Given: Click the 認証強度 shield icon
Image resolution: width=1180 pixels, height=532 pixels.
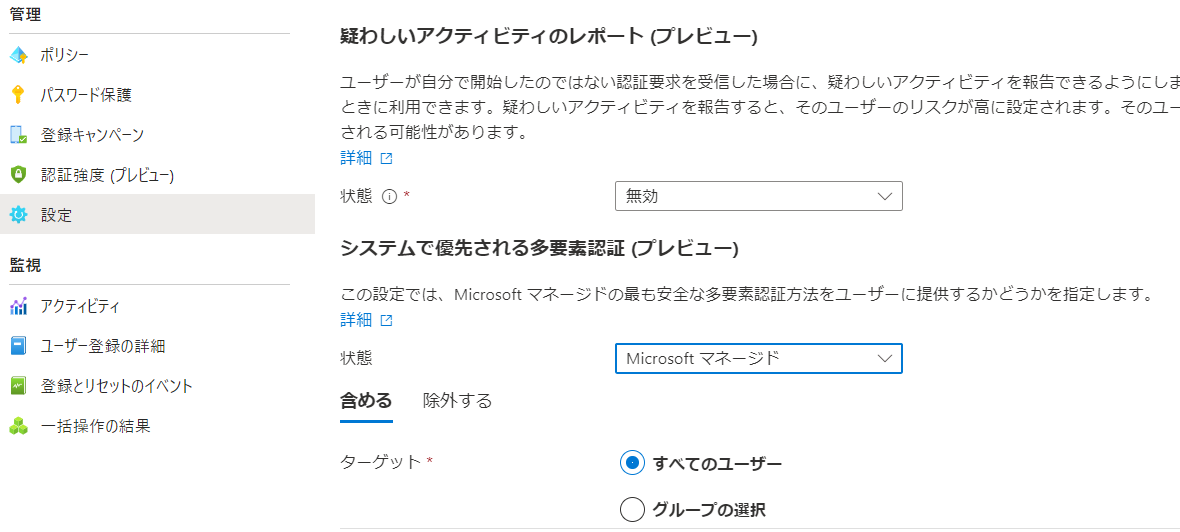Looking at the screenshot, I should (18, 175).
